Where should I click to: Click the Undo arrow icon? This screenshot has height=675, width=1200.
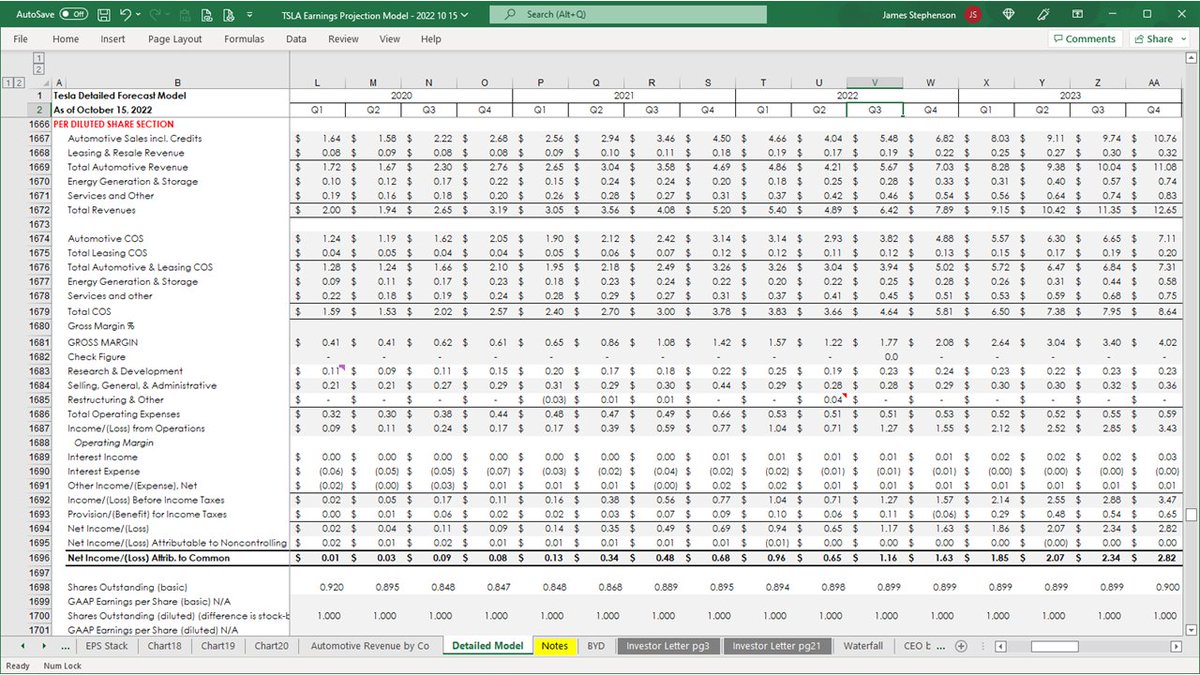pos(125,15)
